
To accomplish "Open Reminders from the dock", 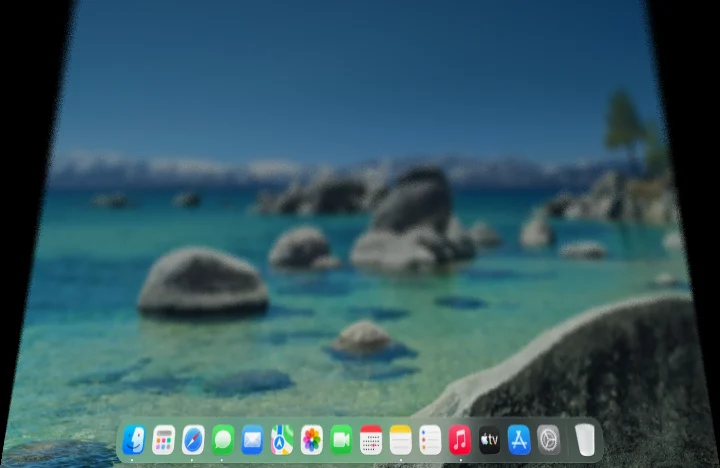I will (x=430, y=440).
